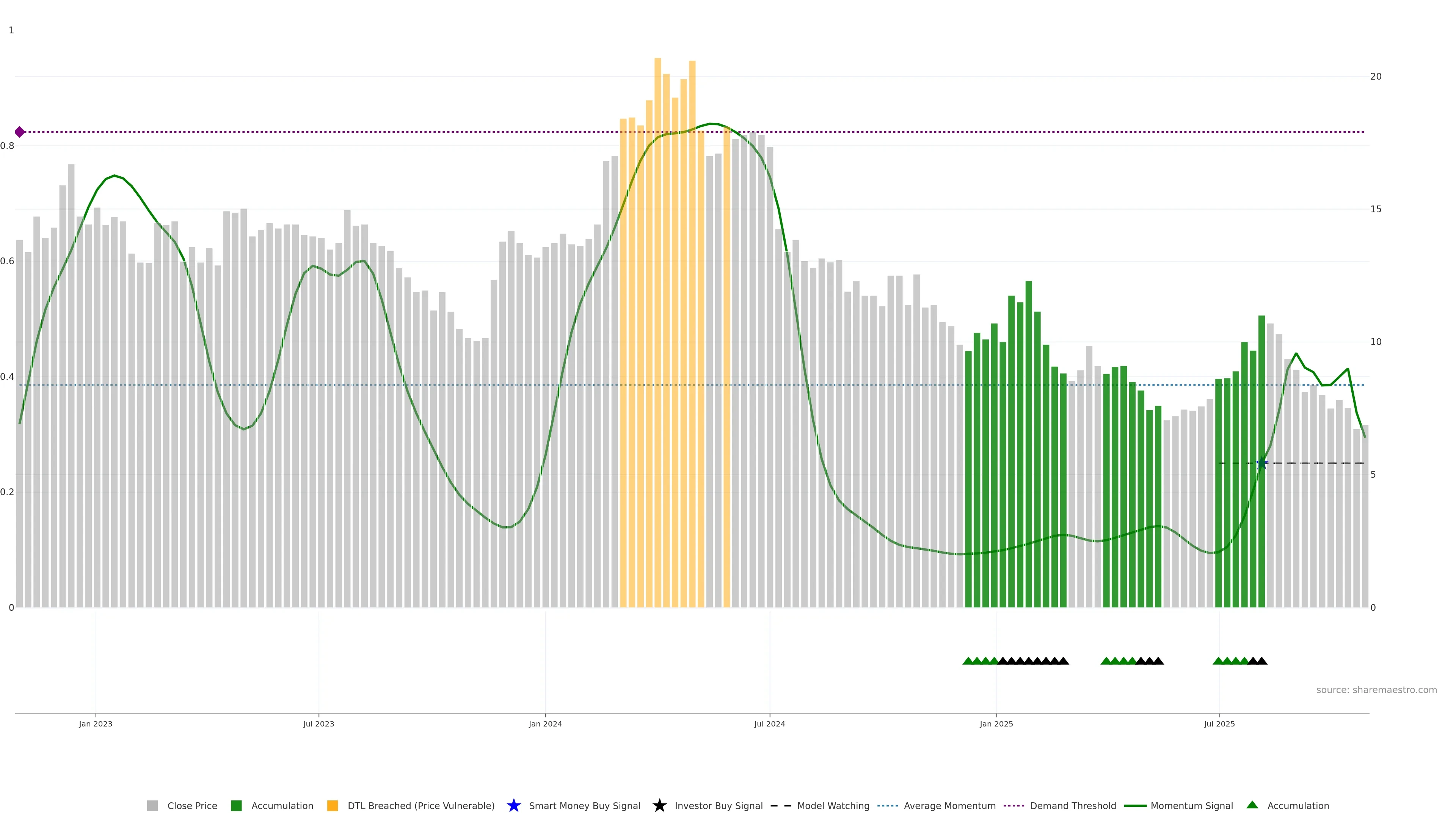Click the Jul 2025 axis label
The image size is (1456, 819).
click(x=1219, y=723)
